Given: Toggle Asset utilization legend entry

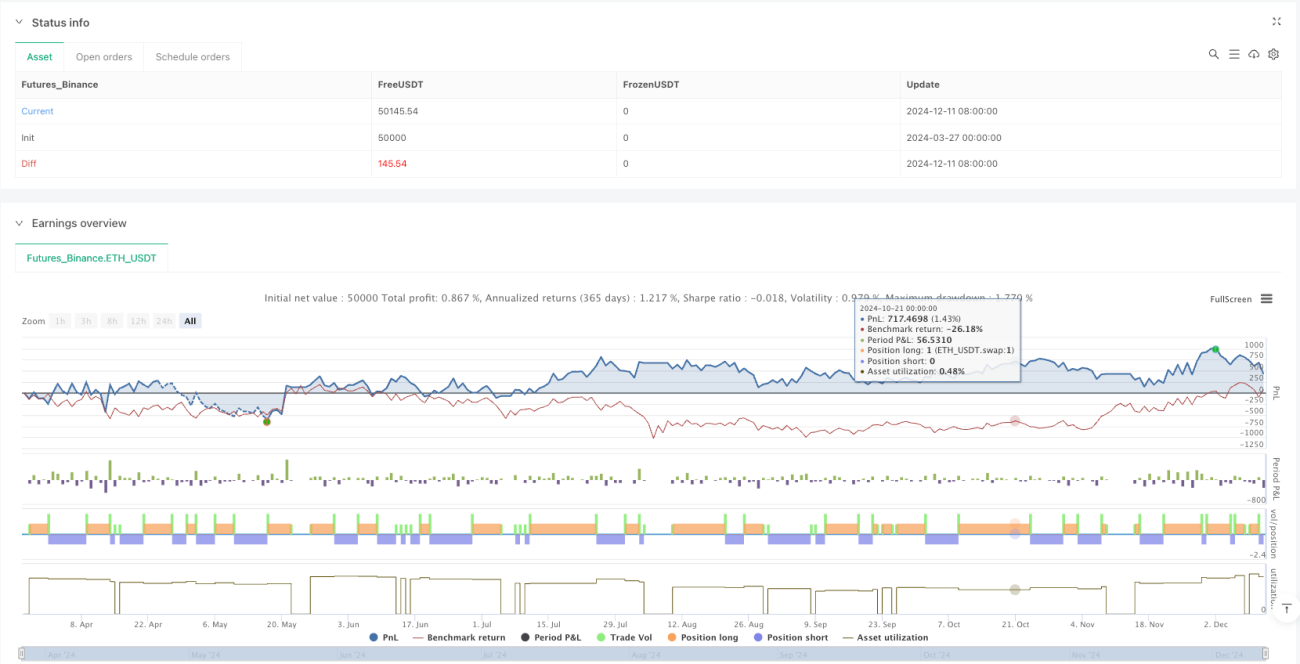Looking at the screenshot, I should 885,637.
